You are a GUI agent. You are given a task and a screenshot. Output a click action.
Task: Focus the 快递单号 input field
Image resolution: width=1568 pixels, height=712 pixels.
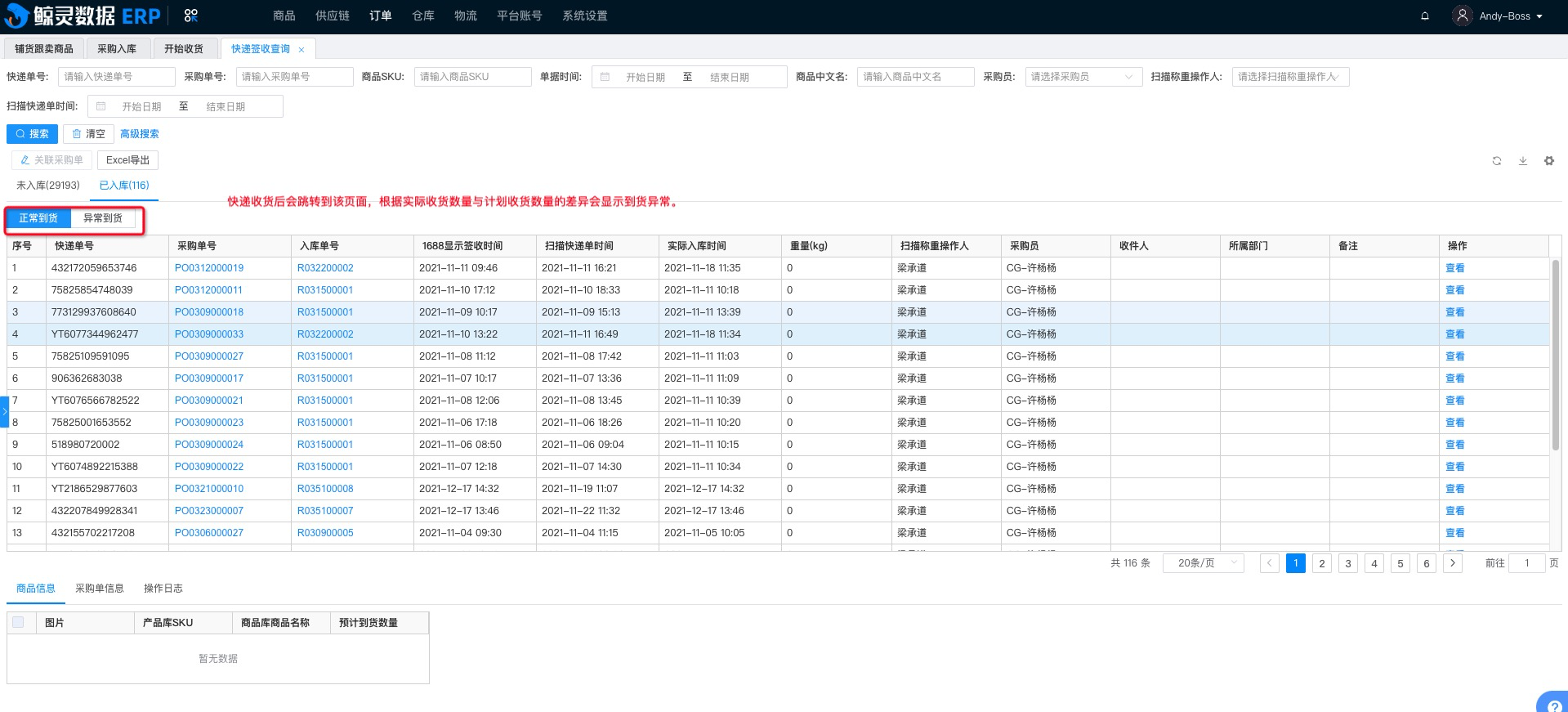(116, 77)
